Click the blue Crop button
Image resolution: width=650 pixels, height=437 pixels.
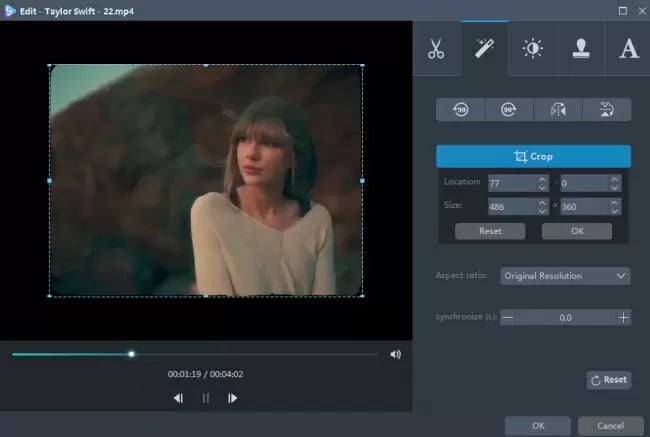(533, 156)
